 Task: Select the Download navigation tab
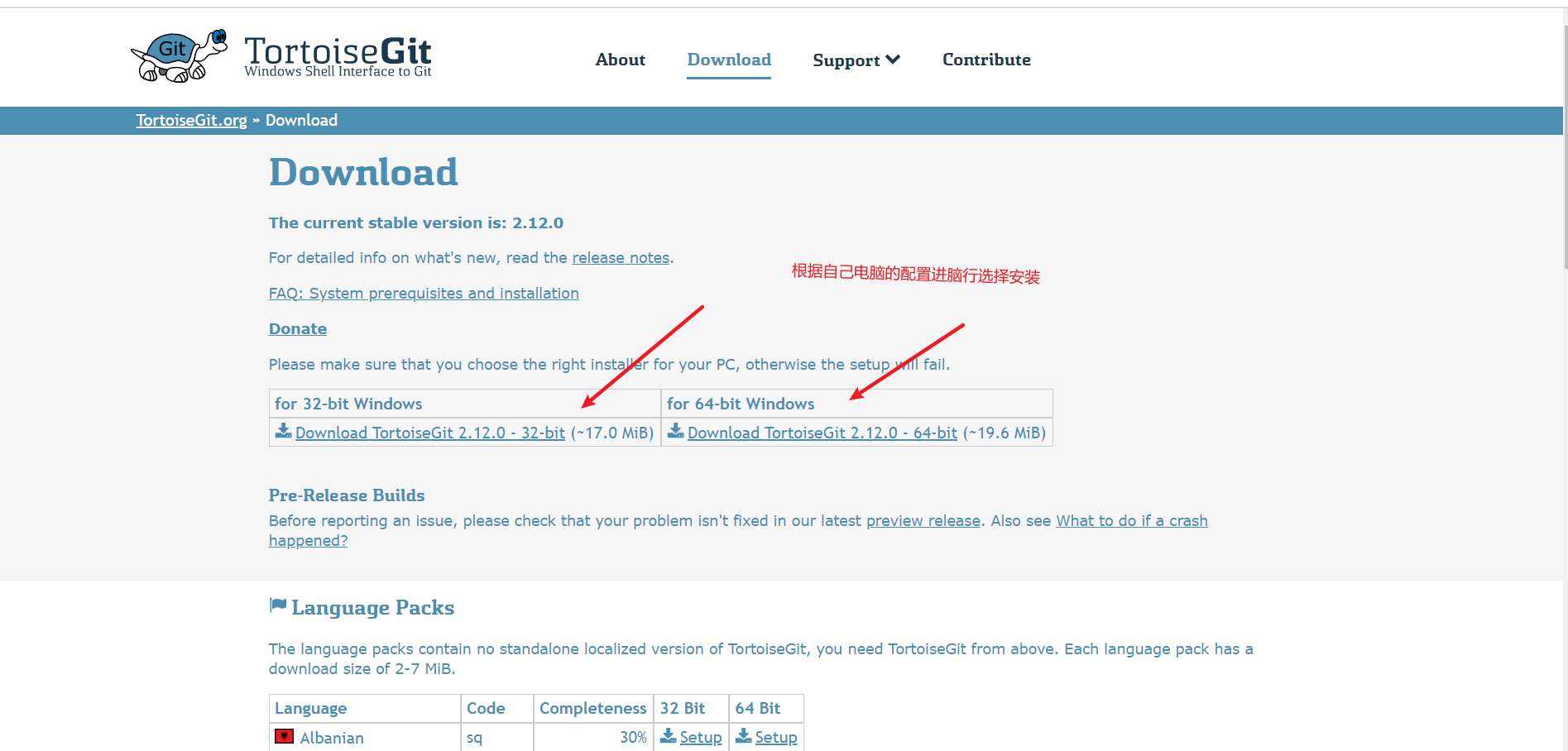[x=729, y=60]
